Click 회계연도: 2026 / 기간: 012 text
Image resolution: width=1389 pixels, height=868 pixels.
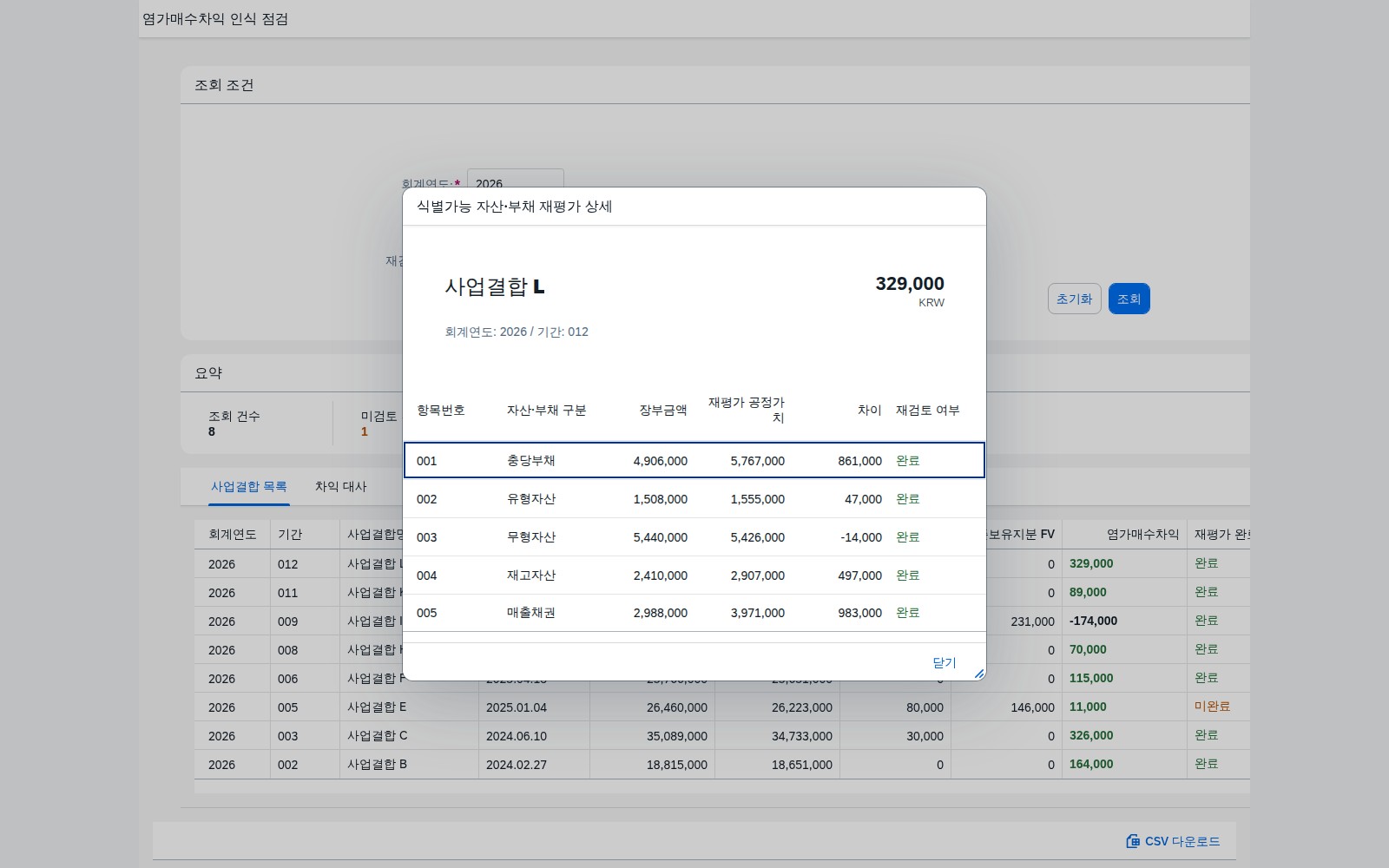(517, 332)
